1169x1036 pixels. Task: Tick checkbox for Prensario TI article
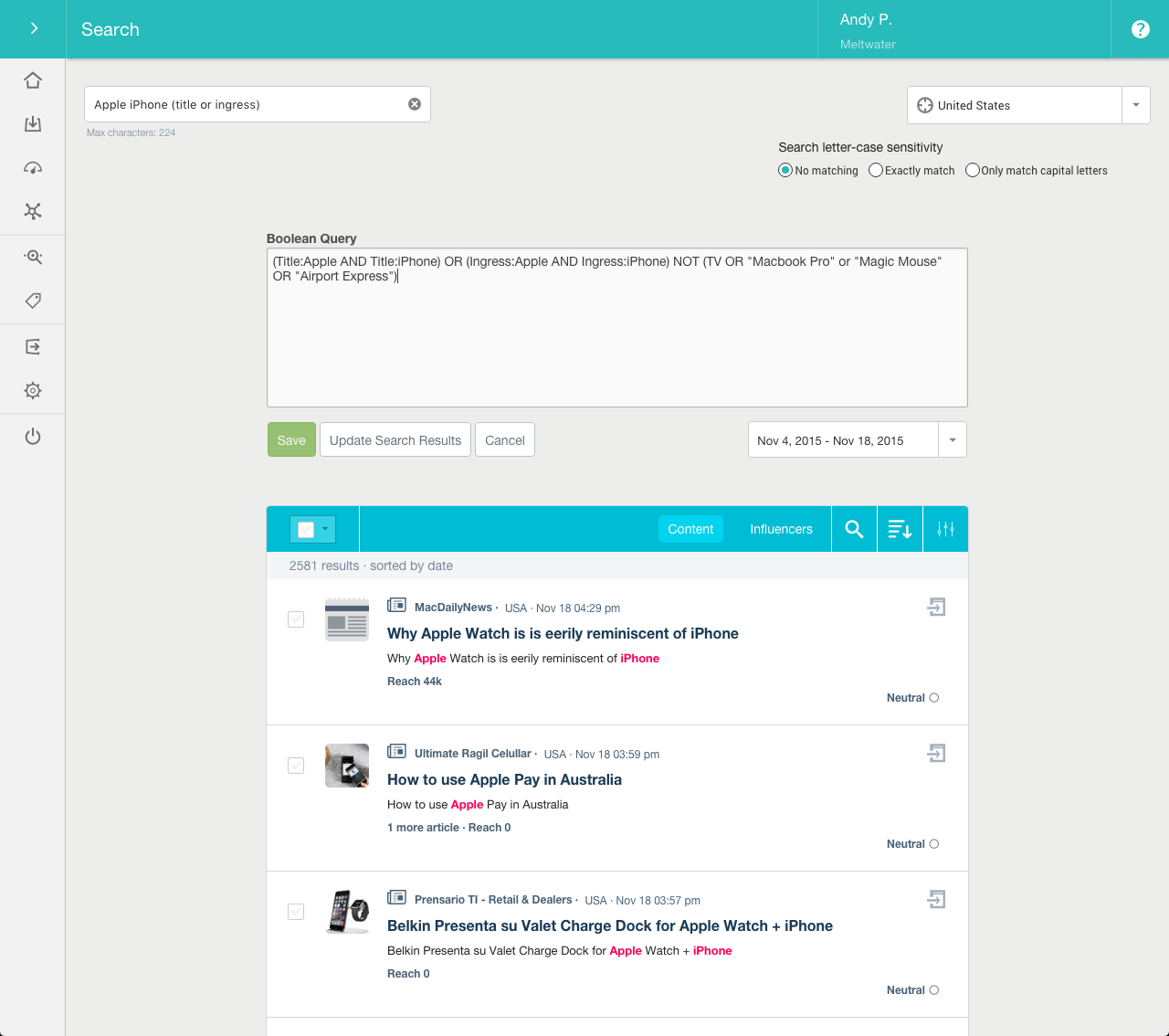tap(296, 912)
